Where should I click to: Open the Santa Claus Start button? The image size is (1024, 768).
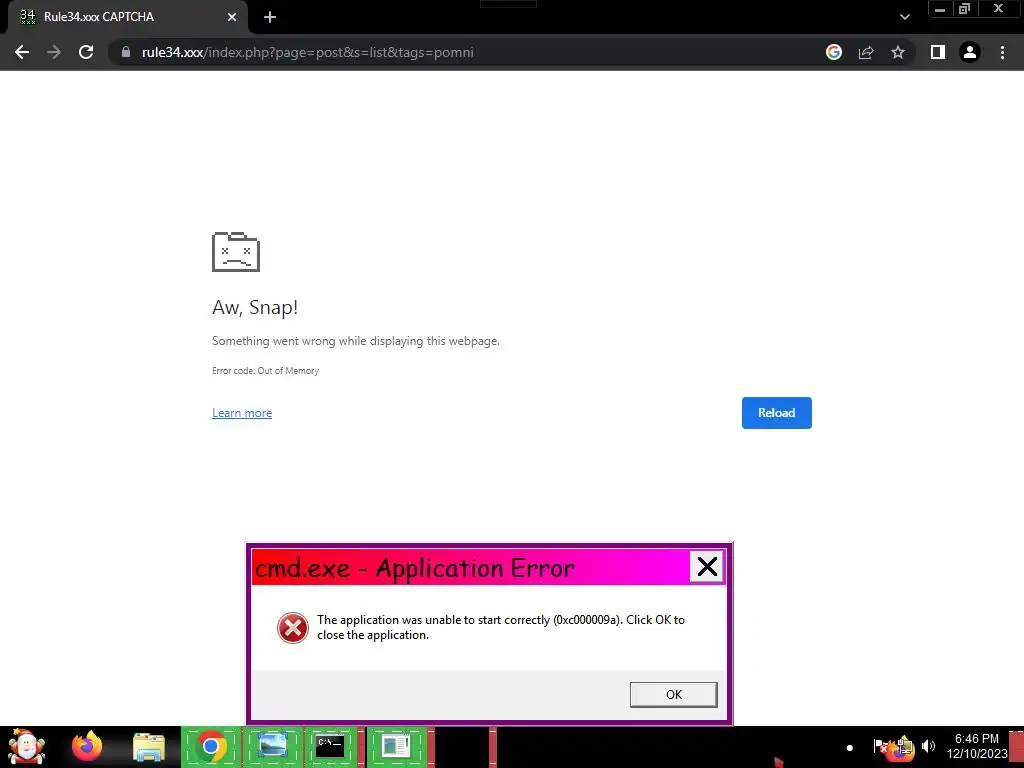[x=26, y=746]
